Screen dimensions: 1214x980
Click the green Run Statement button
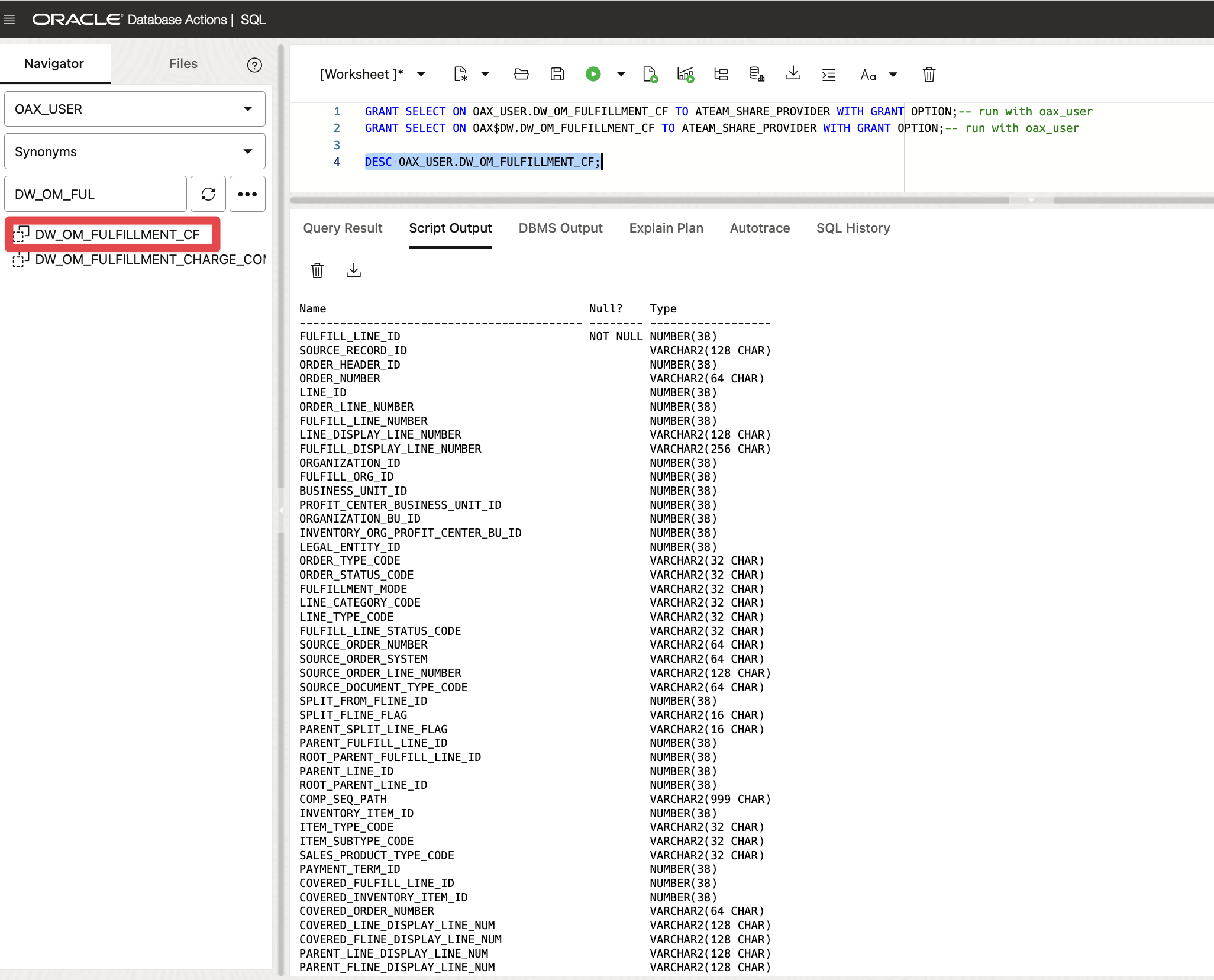pyautogui.click(x=593, y=74)
